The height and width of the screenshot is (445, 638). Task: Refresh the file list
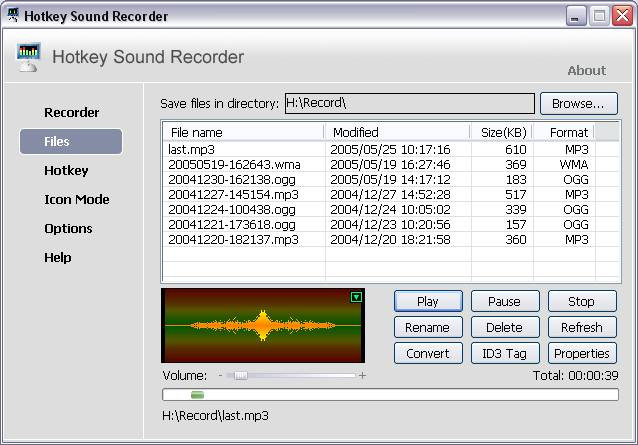pyautogui.click(x=582, y=327)
